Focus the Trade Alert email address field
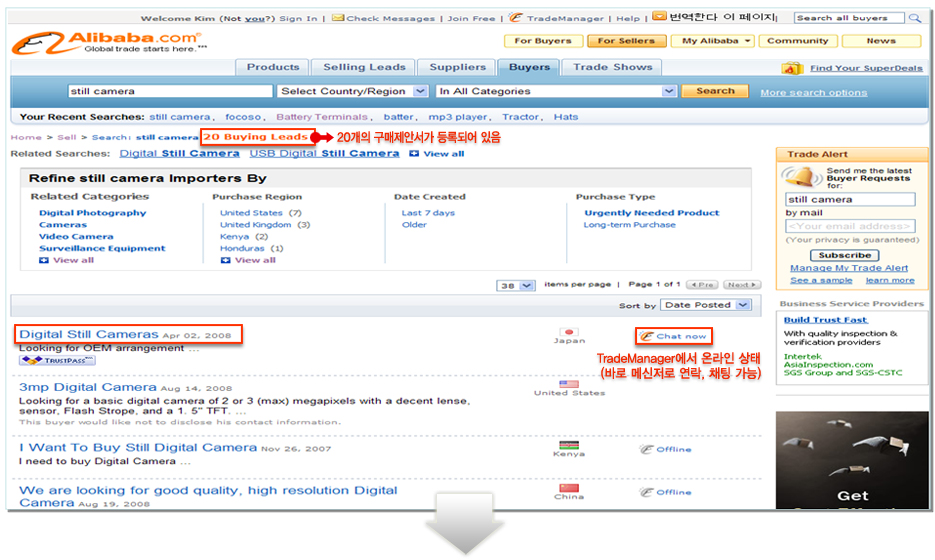The width and height of the screenshot is (935, 560). click(x=850, y=226)
